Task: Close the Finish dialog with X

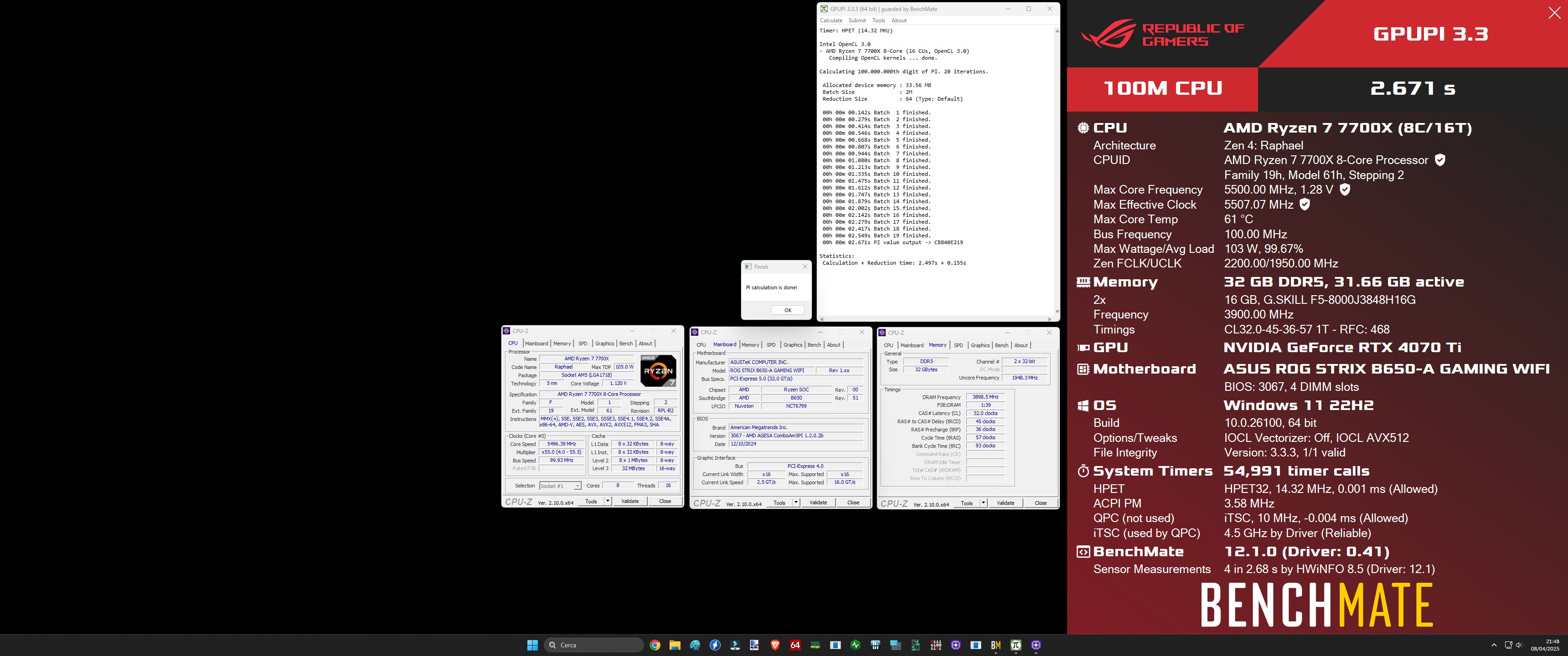Action: 805,266
